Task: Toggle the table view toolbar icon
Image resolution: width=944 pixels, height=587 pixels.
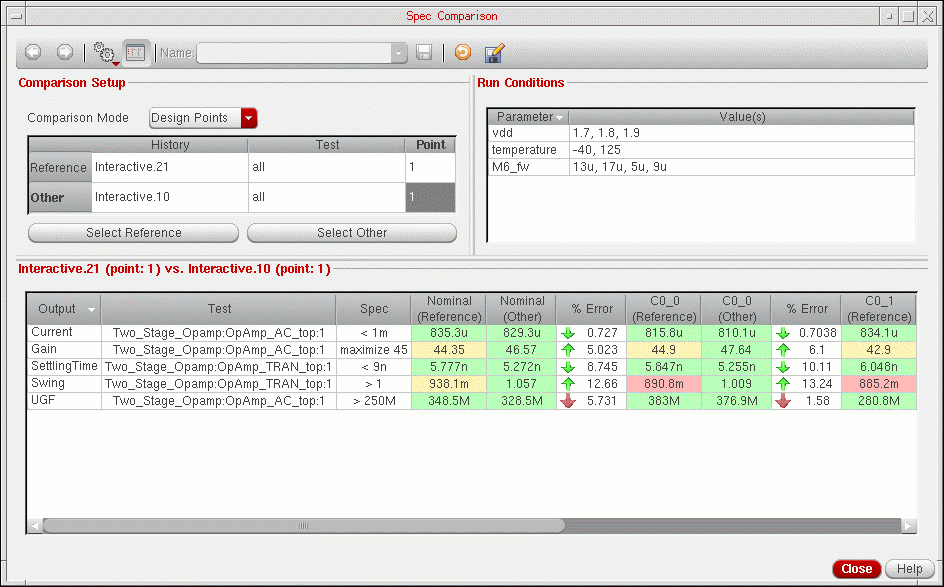Action: (136, 52)
